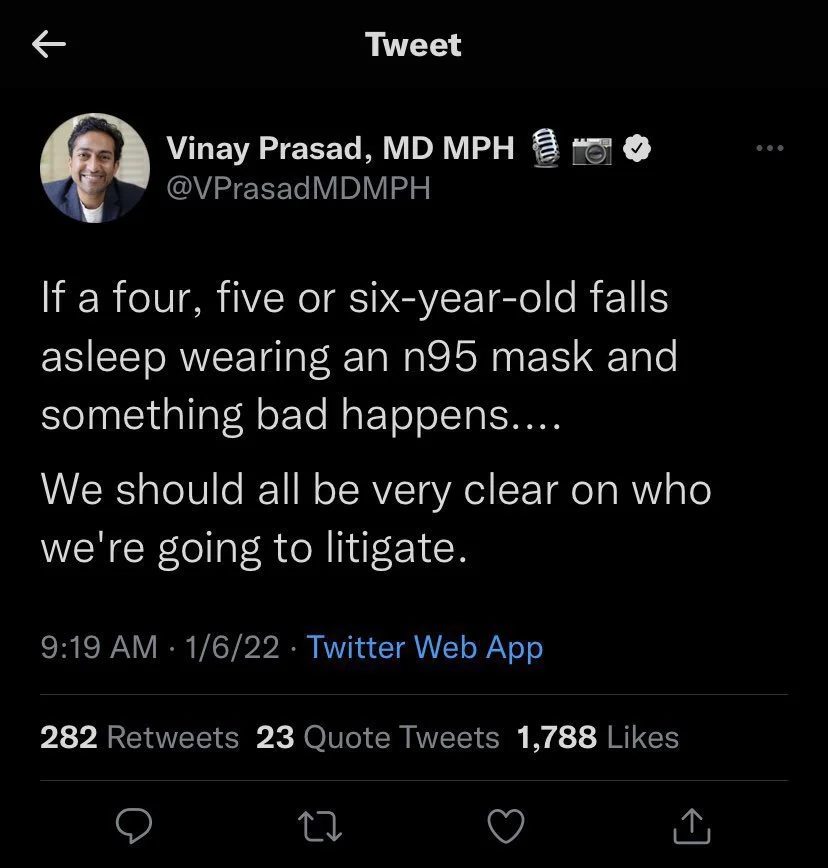Open the @VPrasadMDMPH handle
Screen dimensions: 828x868
coord(298,187)
